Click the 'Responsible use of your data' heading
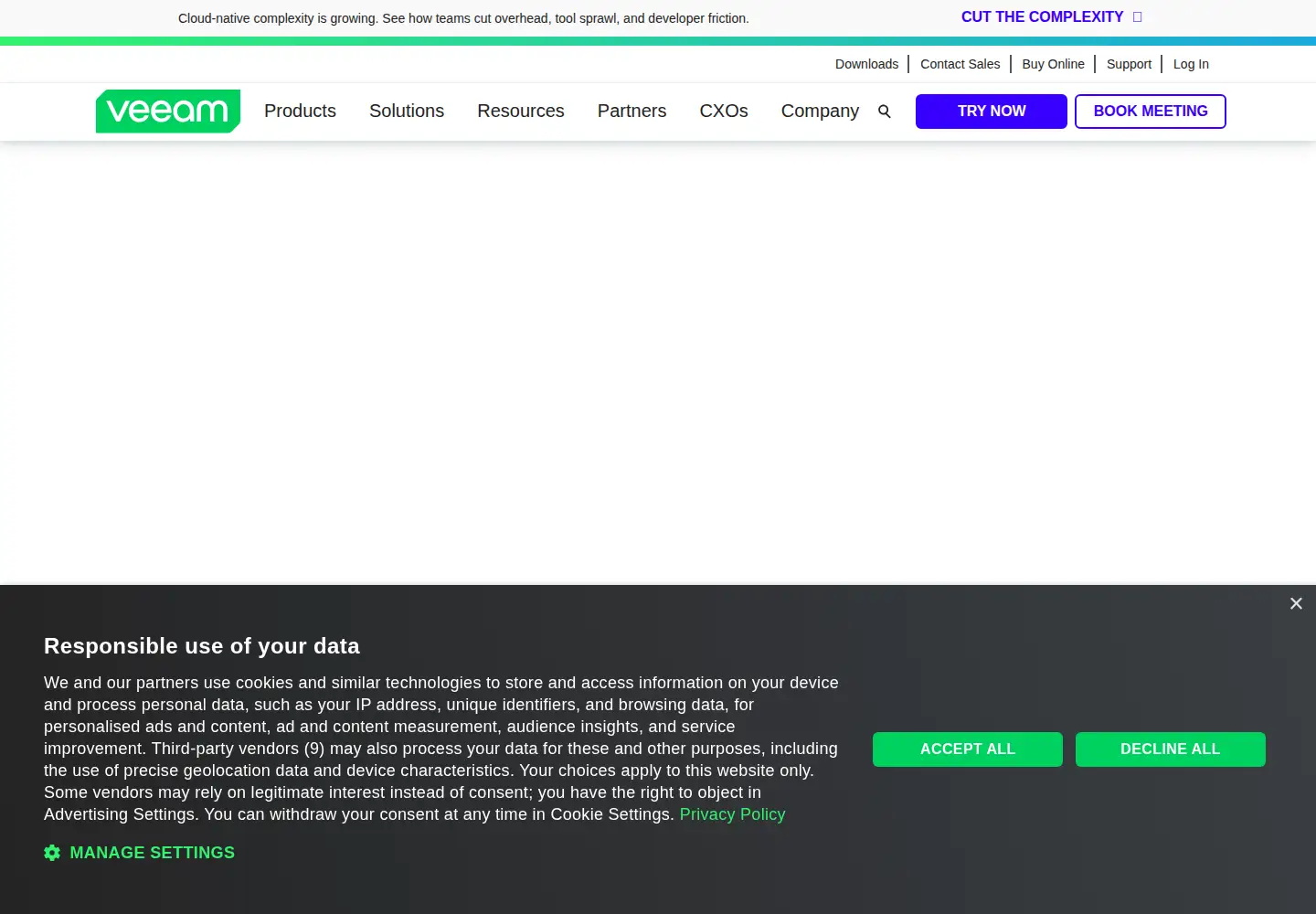This screenshot has height=914, width=1316. click(x=202, y=646)
